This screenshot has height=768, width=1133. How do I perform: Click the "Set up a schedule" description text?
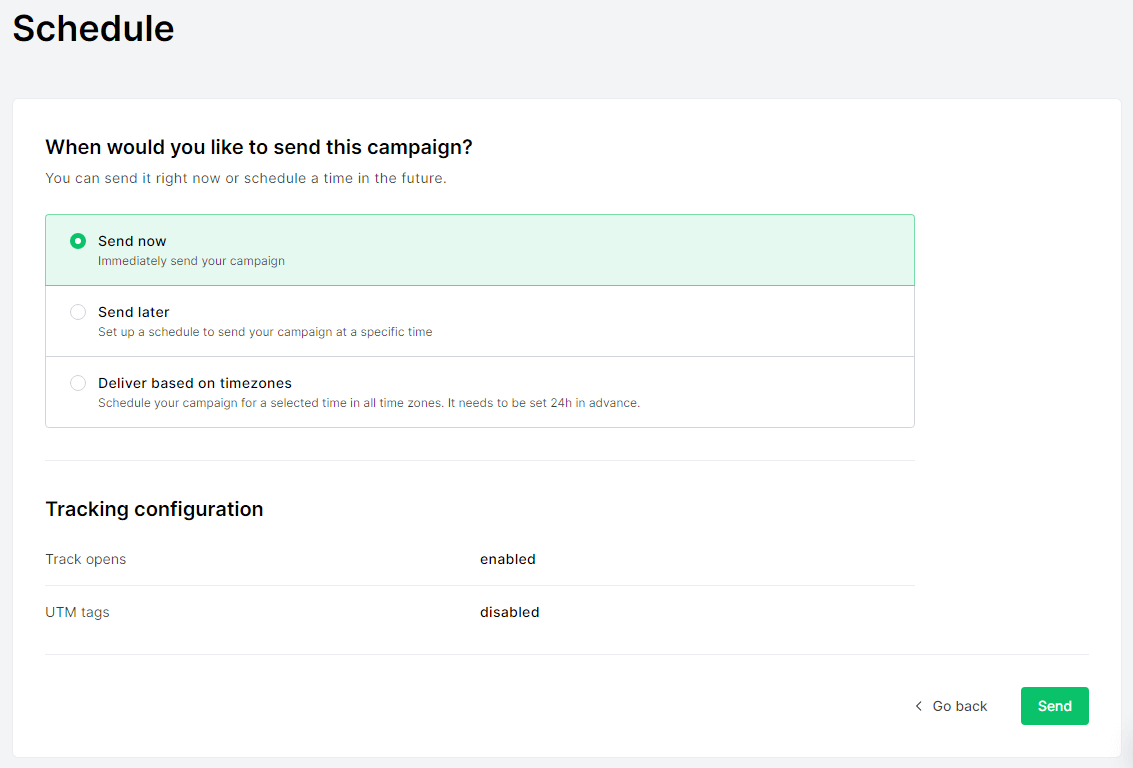click(265, 332)
